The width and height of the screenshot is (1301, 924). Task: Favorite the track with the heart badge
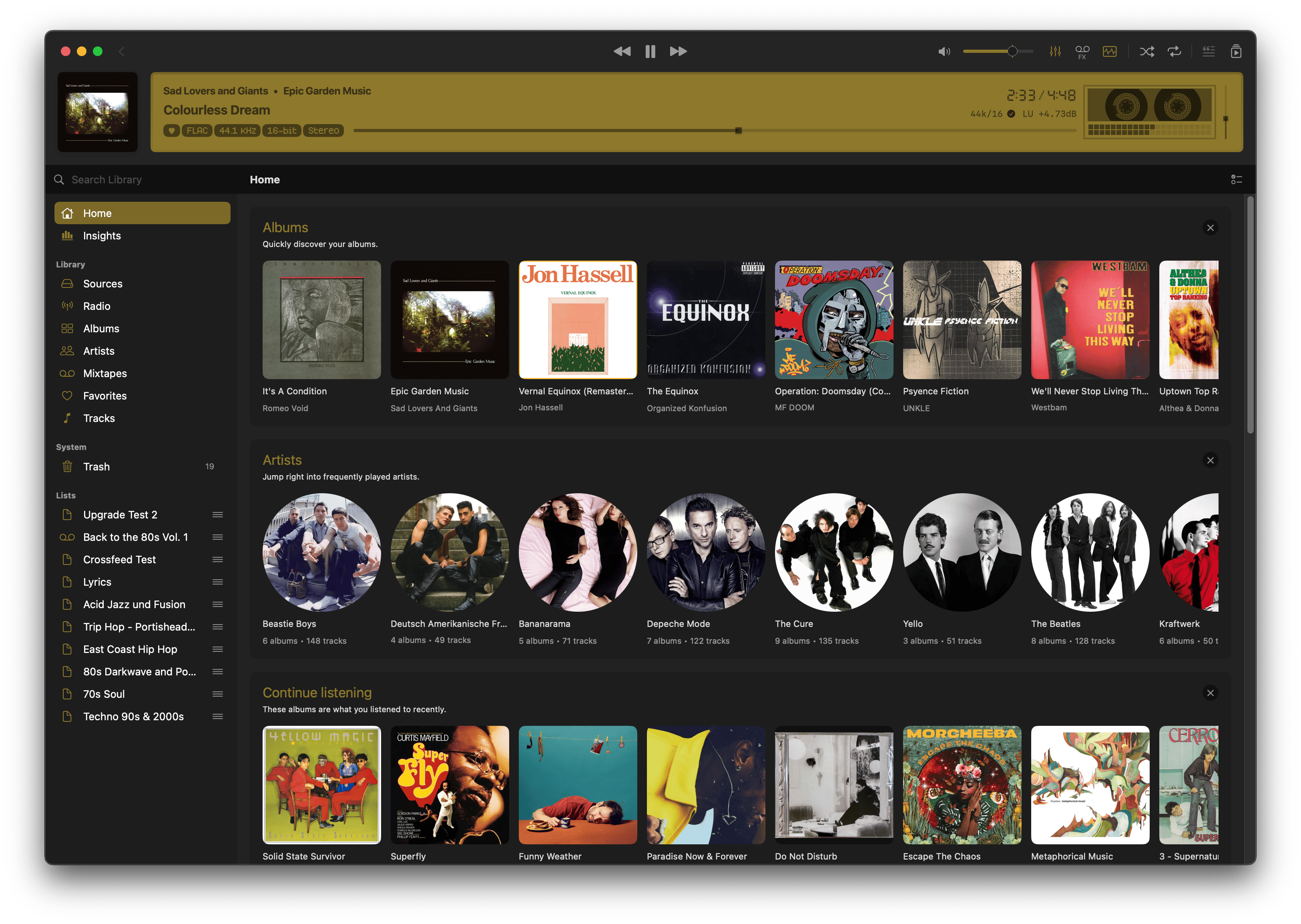171,131
